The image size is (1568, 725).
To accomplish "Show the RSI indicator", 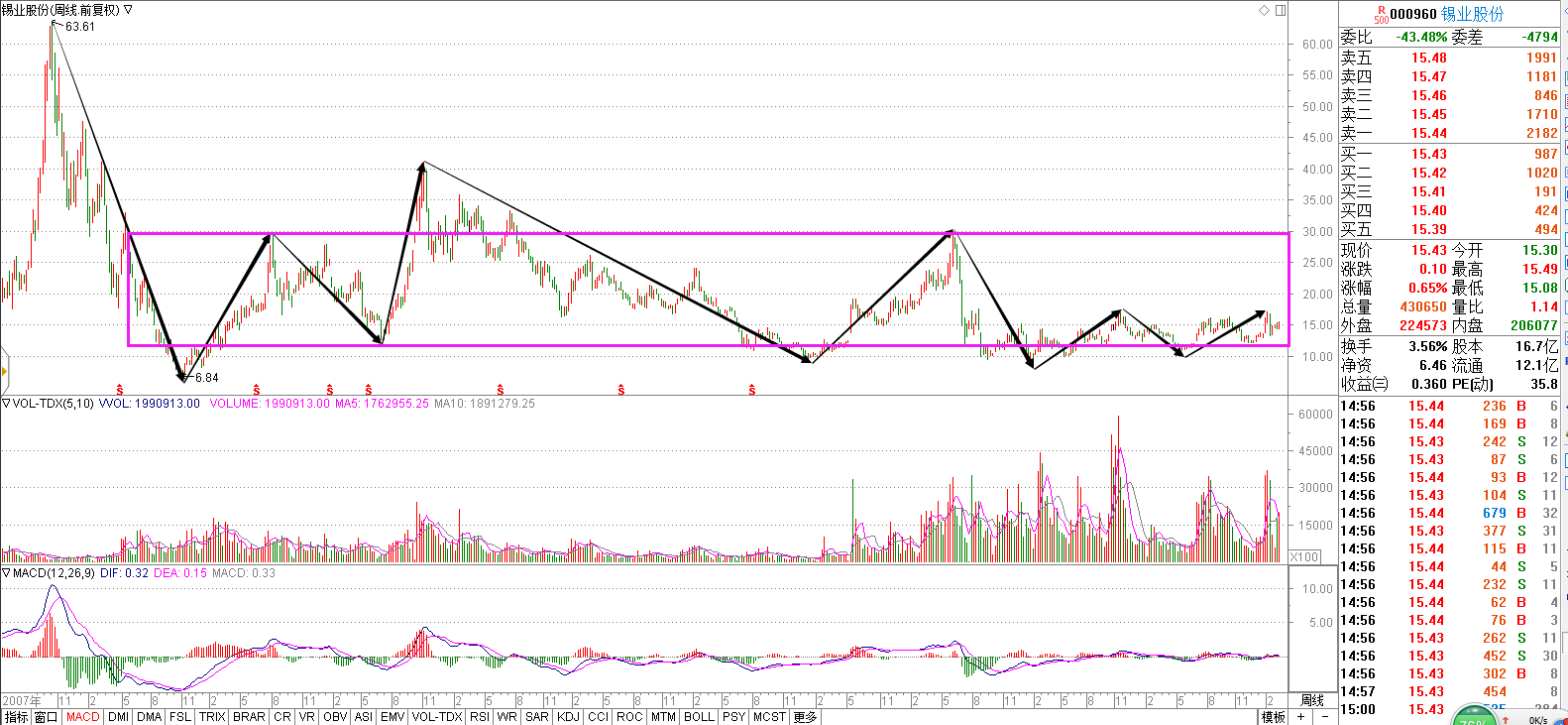I will 480,717.
